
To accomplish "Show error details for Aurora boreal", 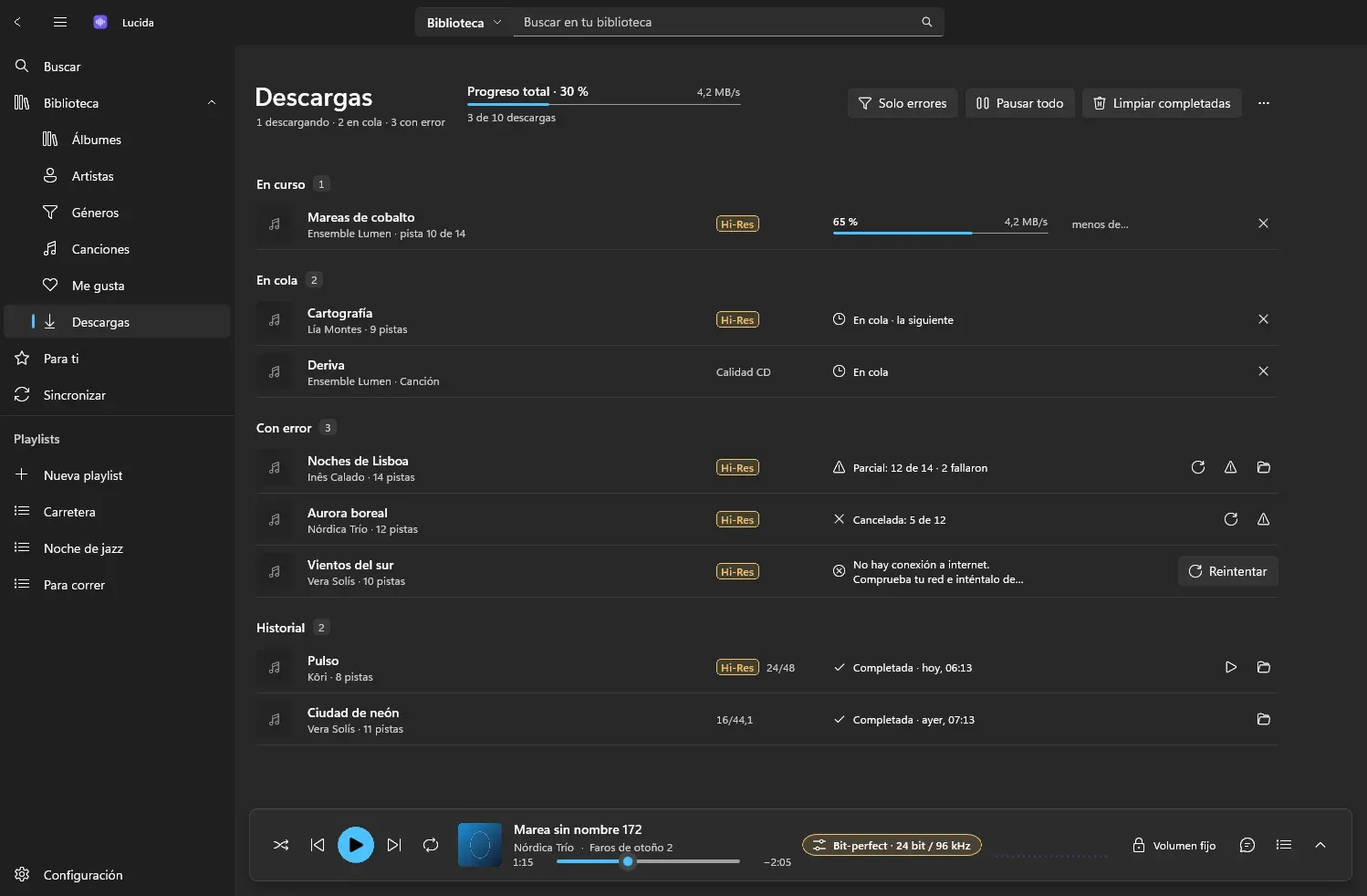I will point(1263,519).
